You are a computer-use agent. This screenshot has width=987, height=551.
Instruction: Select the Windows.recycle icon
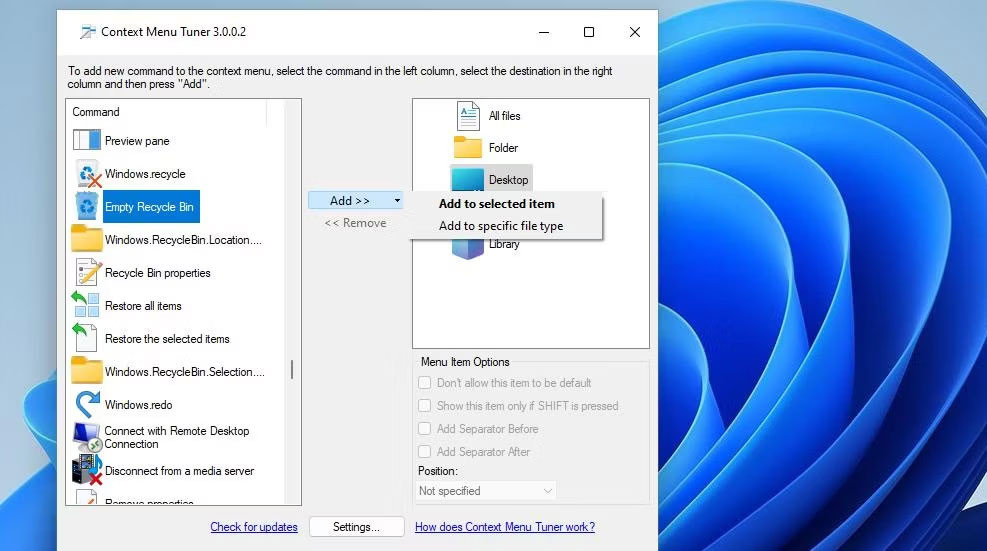coord(89,174)
